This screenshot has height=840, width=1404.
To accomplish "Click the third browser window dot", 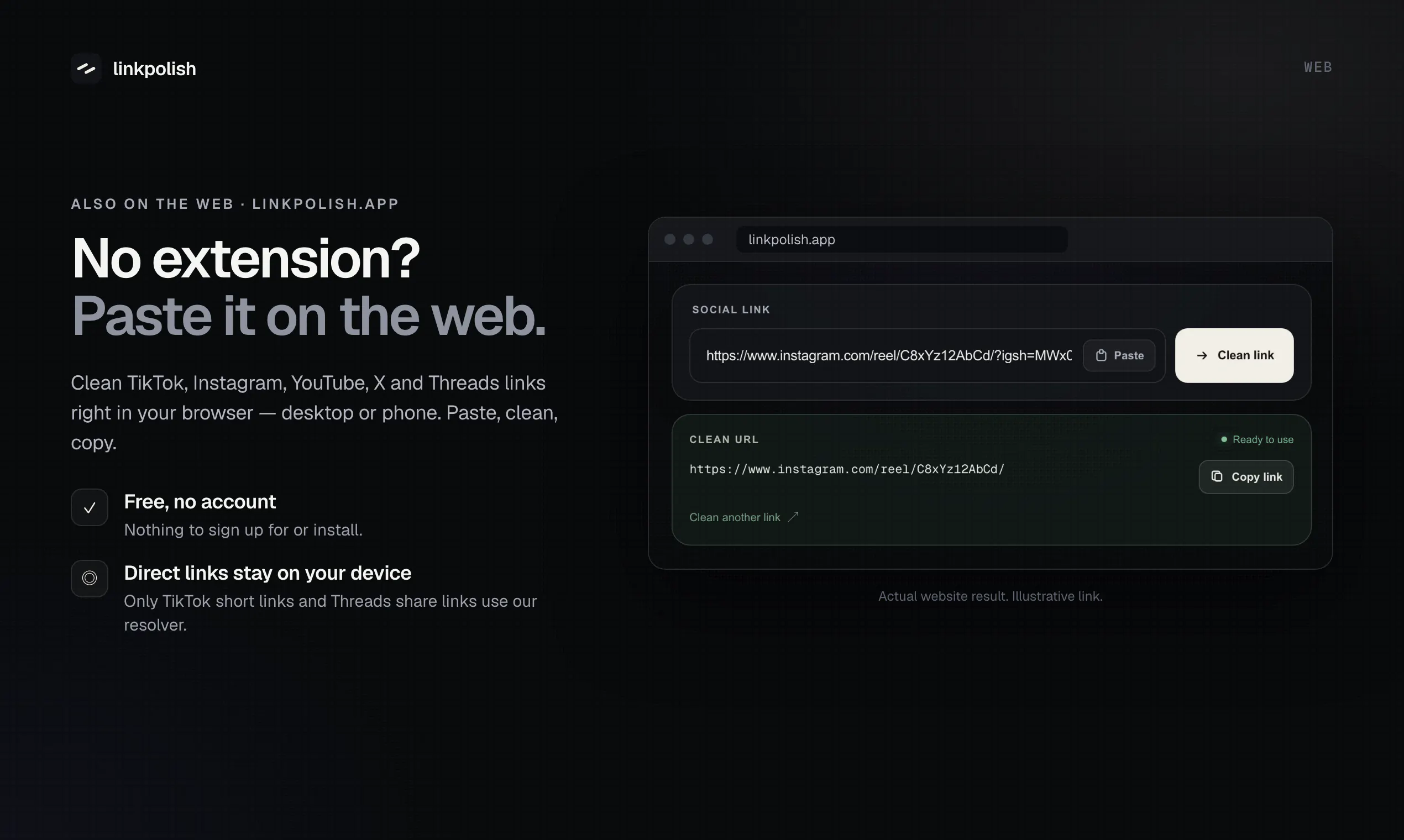I will point(707,239).
